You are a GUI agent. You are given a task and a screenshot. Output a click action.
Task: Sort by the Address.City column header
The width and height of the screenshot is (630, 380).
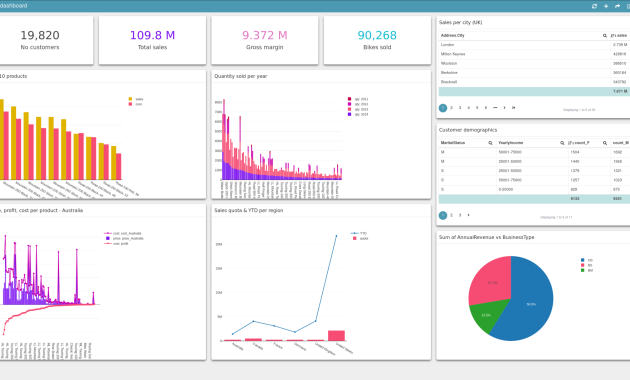pos(452,36)
